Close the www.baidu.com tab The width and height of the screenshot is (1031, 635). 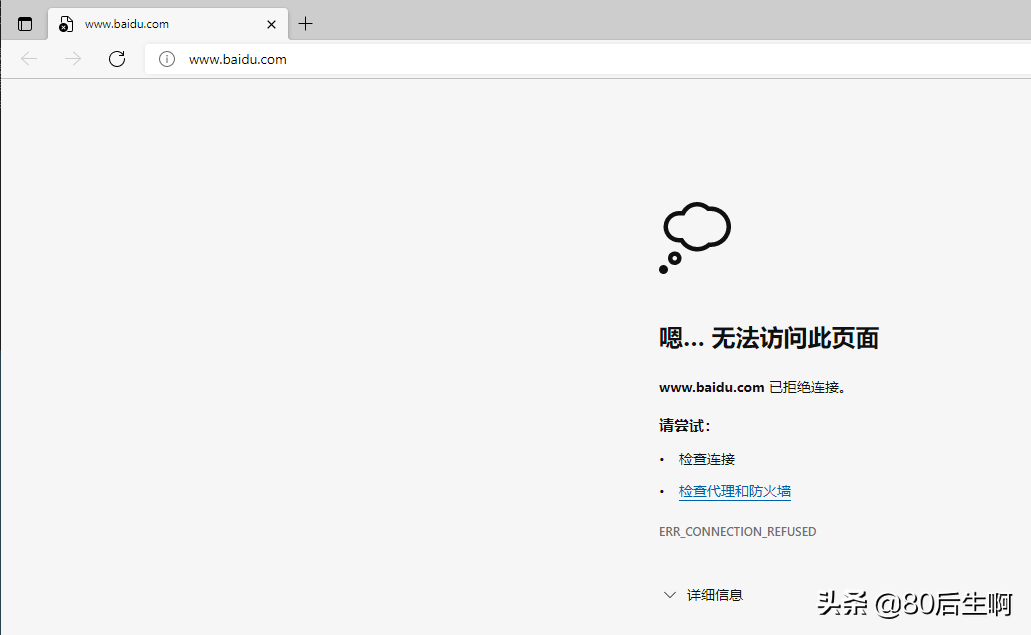tap(271, 23)
